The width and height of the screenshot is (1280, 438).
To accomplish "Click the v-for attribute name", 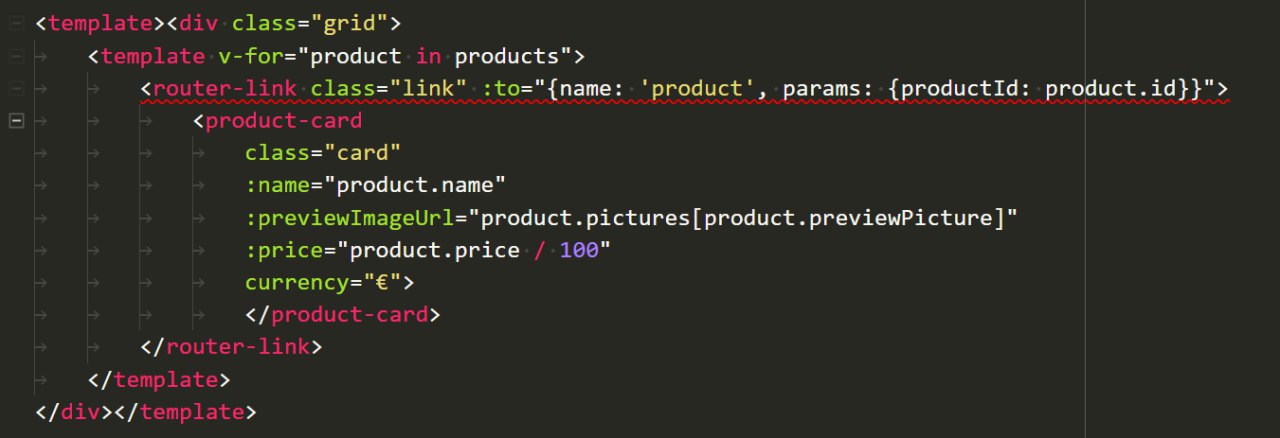I will (244, 55).
